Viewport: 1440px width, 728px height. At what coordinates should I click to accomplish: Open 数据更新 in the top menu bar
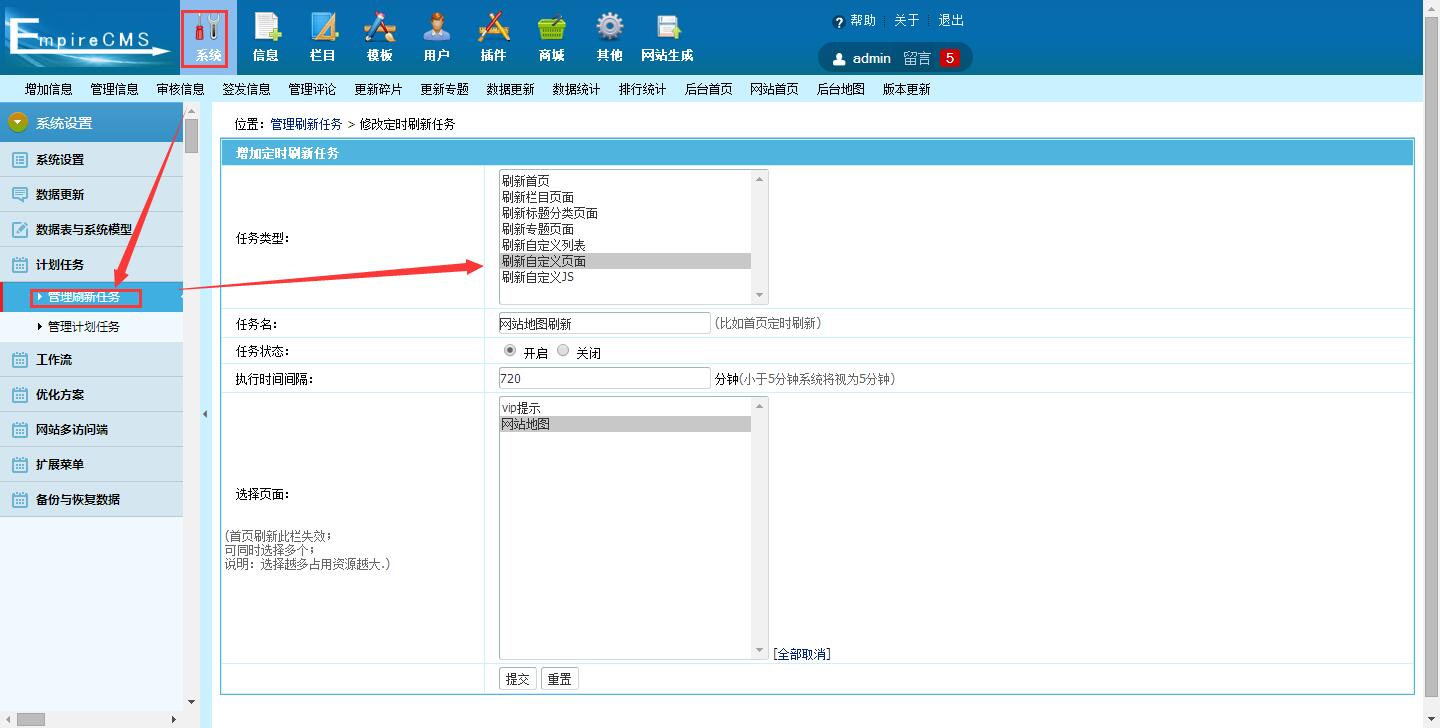(510, 89)
